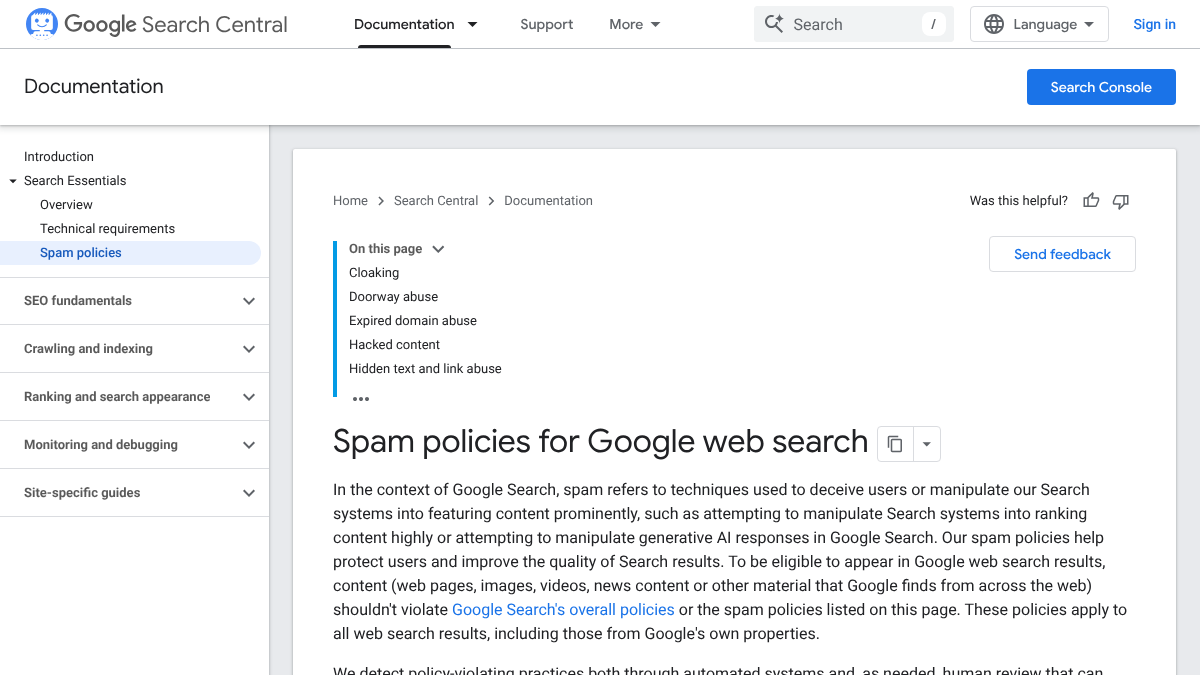
Task: Click the globe icon in Language button
Action: pos(994,24)
